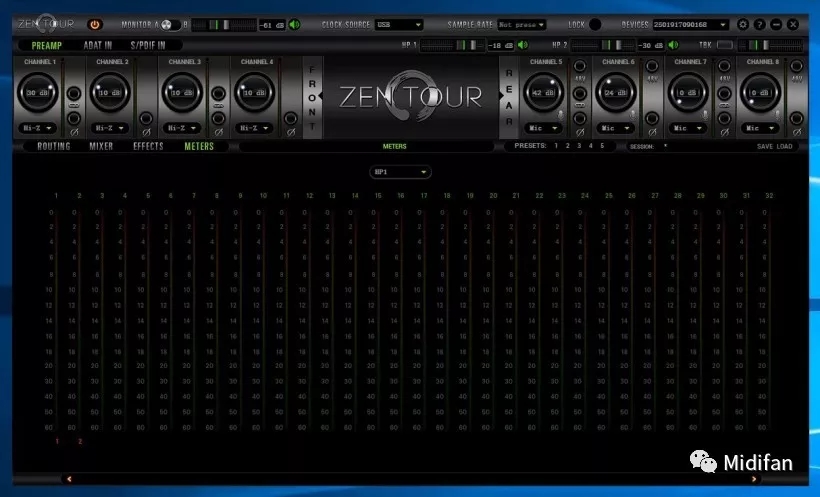Toggle the TBK talkback button
The width and height of the screenshot is (820, 497).
(x=723, y=45)
